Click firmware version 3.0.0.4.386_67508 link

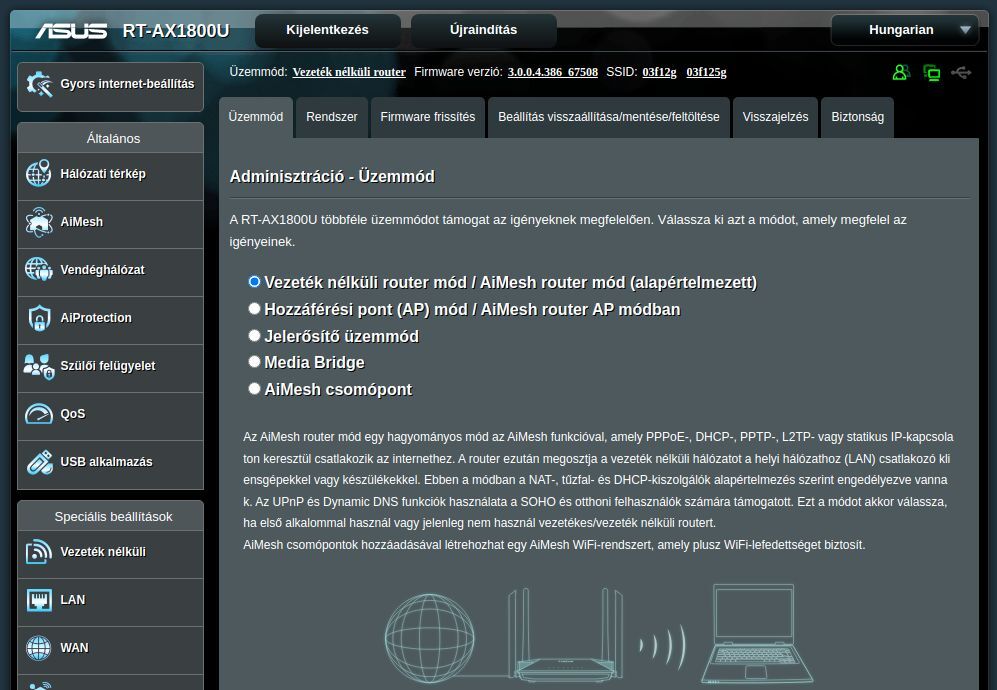(553, 72)
